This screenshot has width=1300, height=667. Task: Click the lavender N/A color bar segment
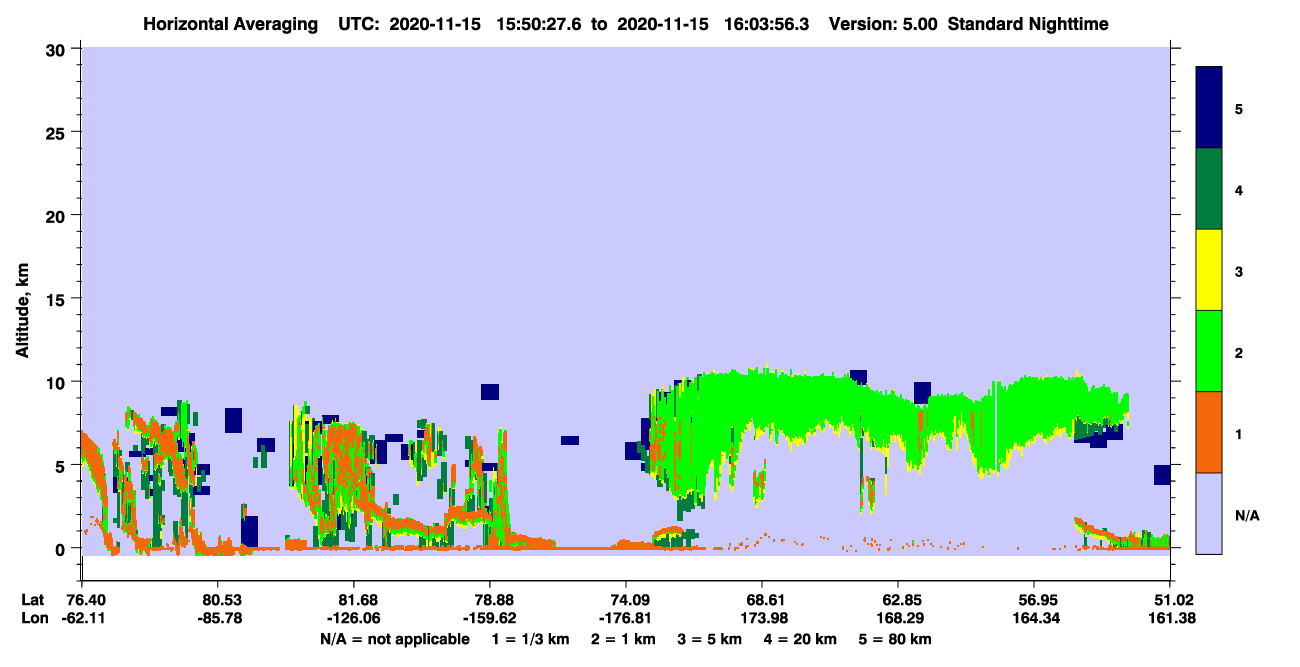point(1209,513)
